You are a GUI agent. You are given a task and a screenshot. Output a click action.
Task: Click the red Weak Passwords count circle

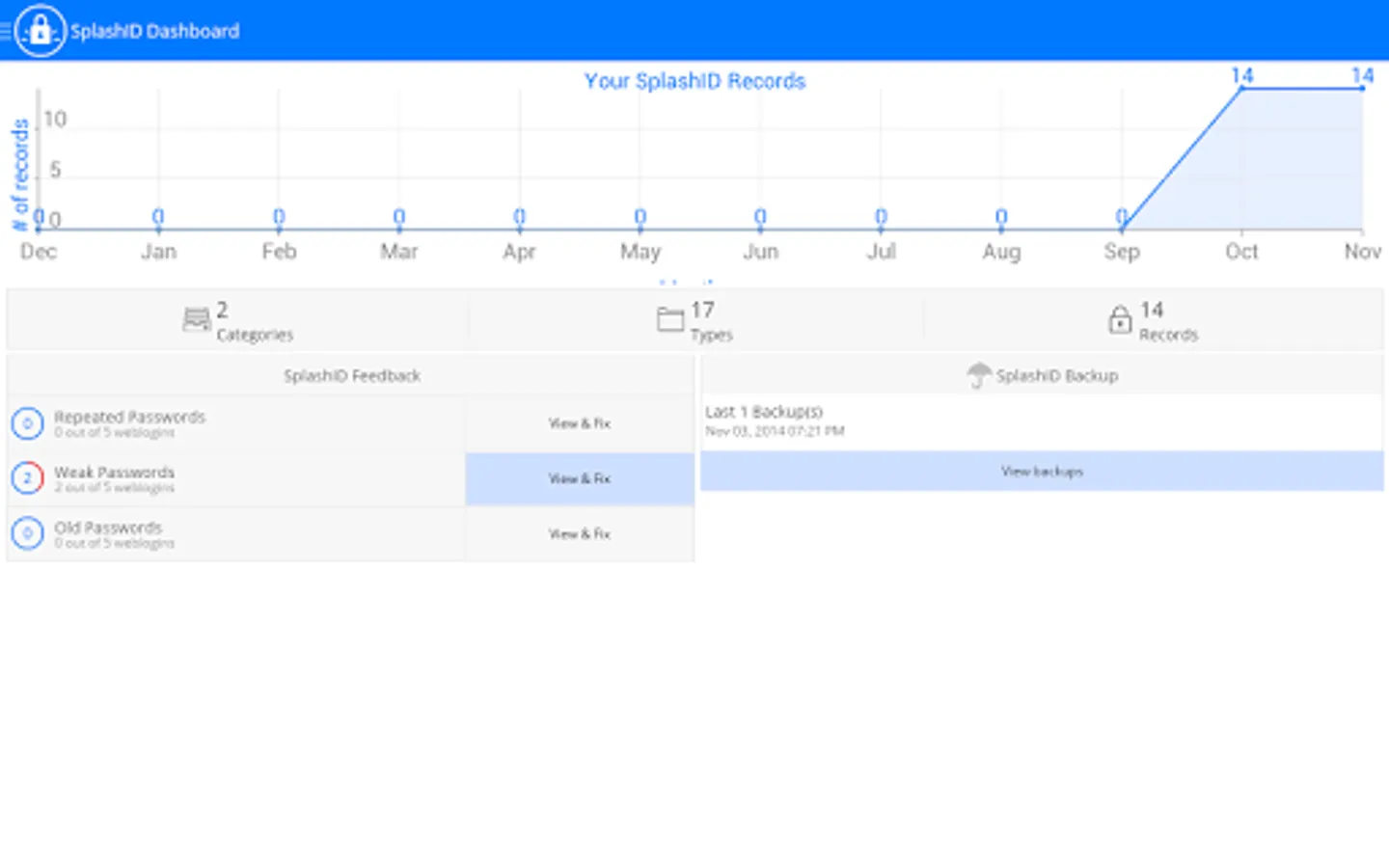(27, 478)
